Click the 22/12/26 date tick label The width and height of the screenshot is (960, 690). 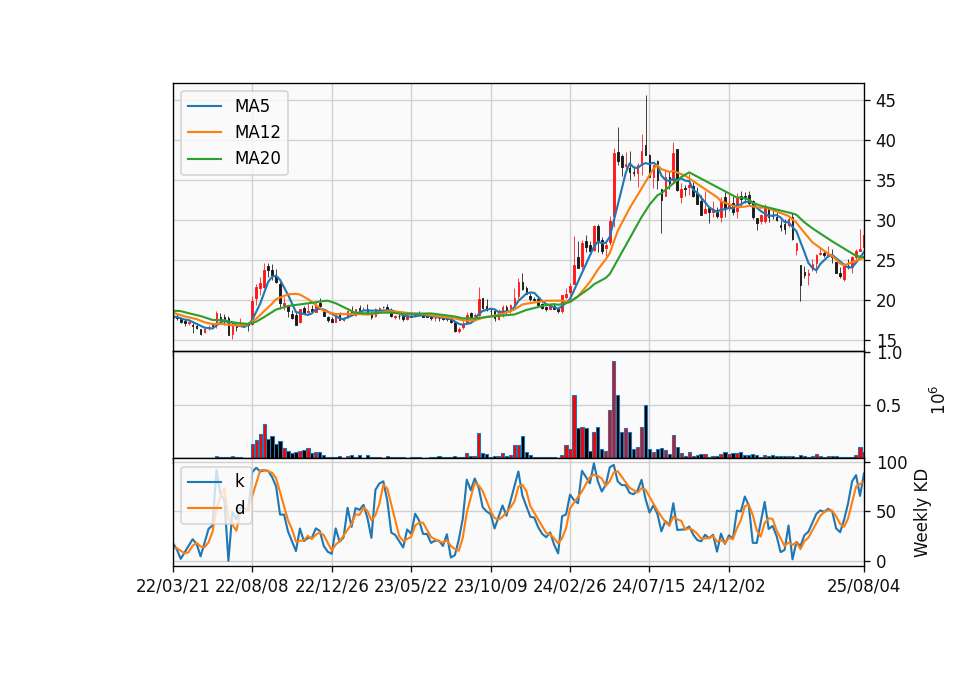click(332, 586)
